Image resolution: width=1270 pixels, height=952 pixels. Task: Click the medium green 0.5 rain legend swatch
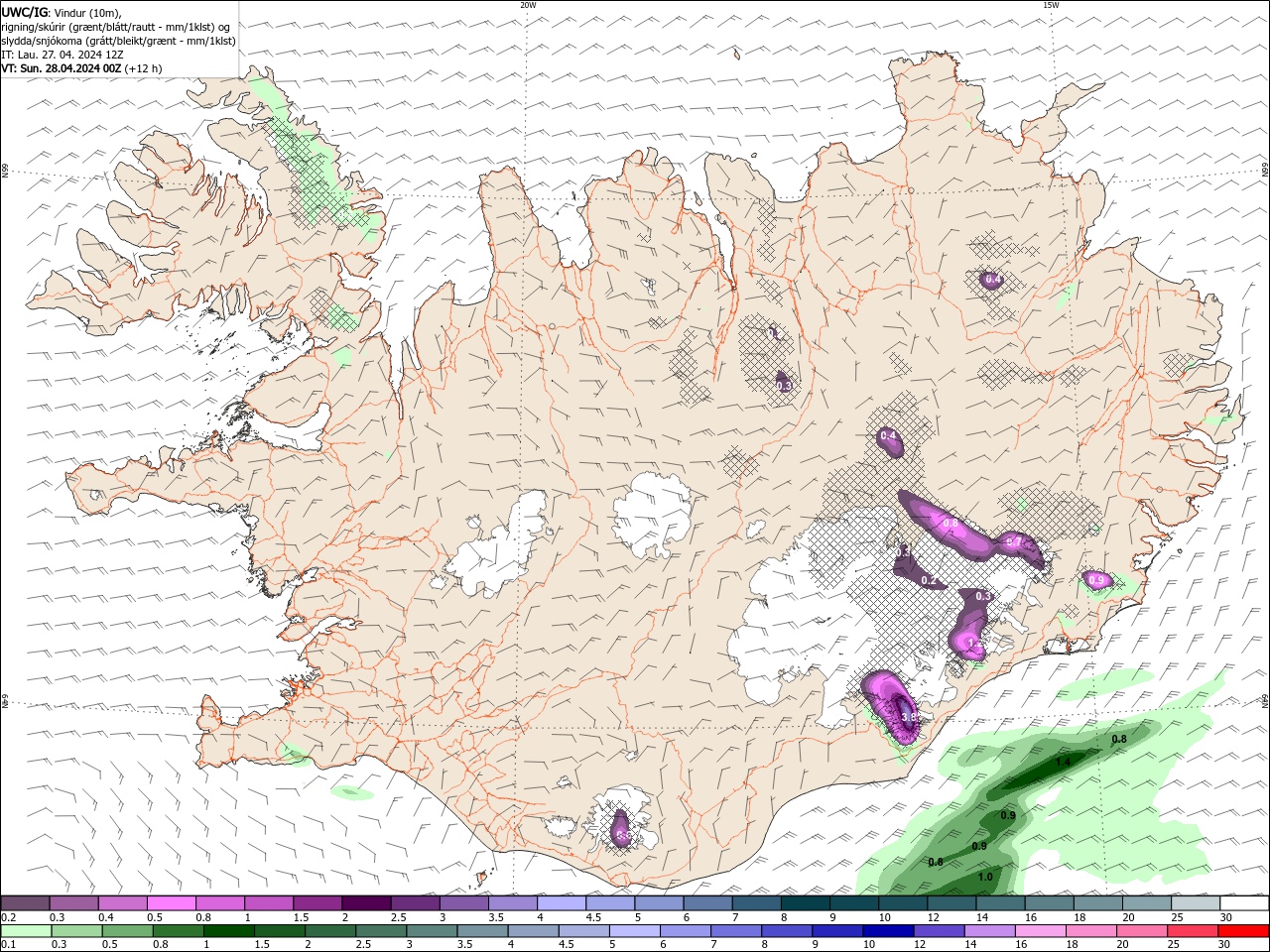point(127,931)
